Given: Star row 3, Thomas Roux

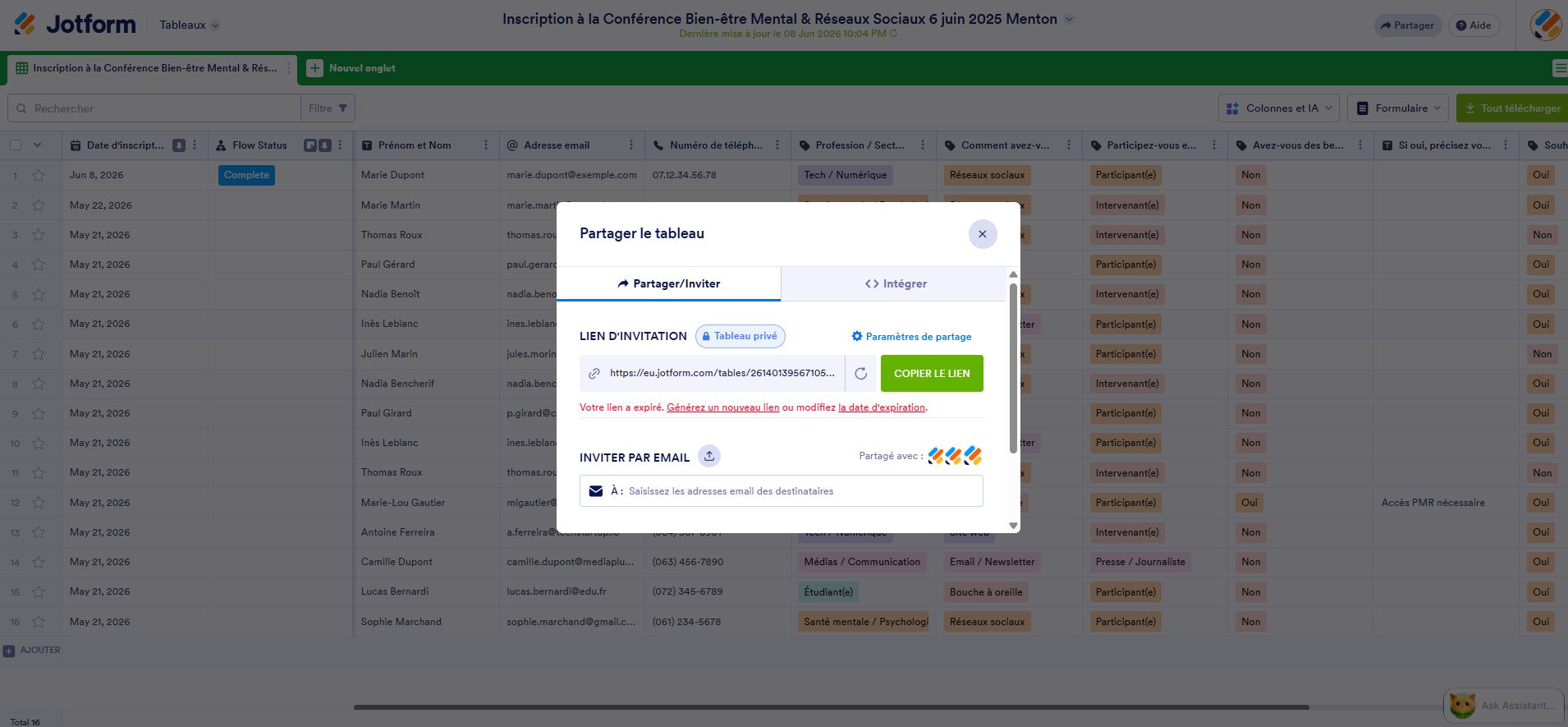Looking at the screenshot, I should [x=39, y=235].
